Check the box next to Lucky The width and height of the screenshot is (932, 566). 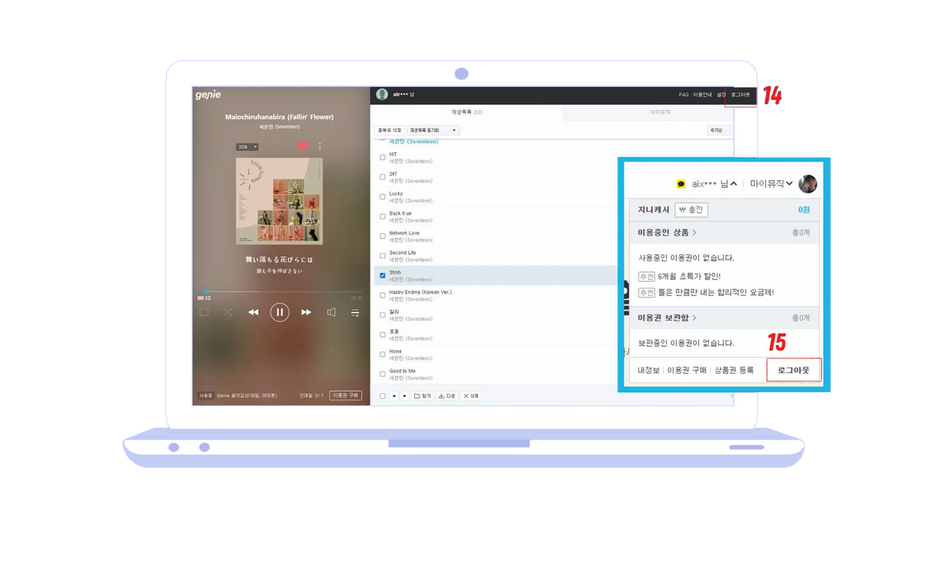point(382,196)
